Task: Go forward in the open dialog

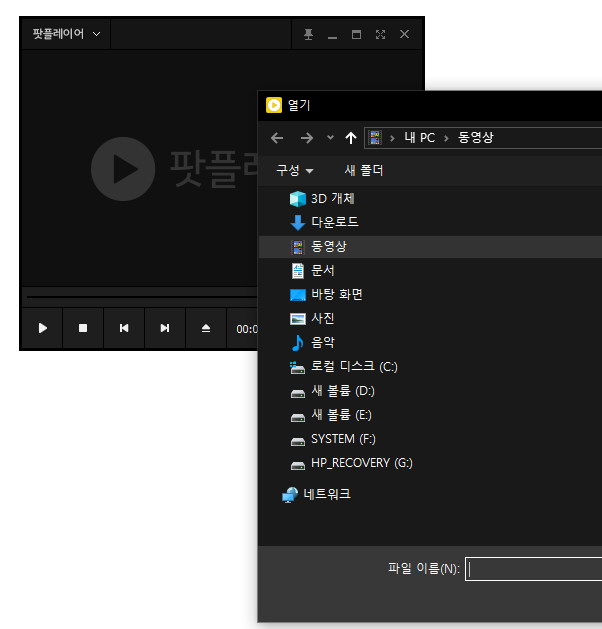Action: tap(307, 138)
